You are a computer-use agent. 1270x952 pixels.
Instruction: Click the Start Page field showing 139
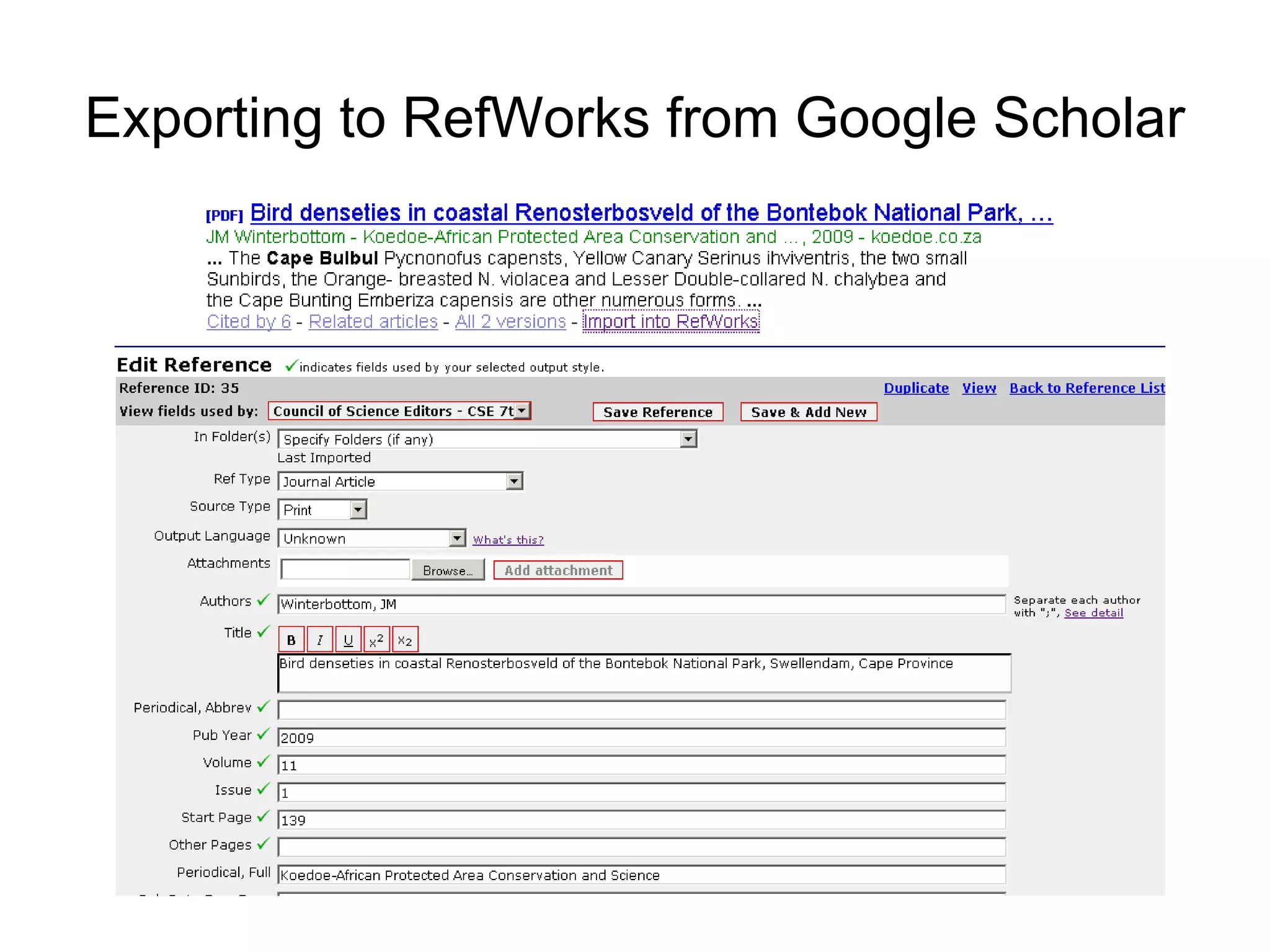[x=642, y=819]
